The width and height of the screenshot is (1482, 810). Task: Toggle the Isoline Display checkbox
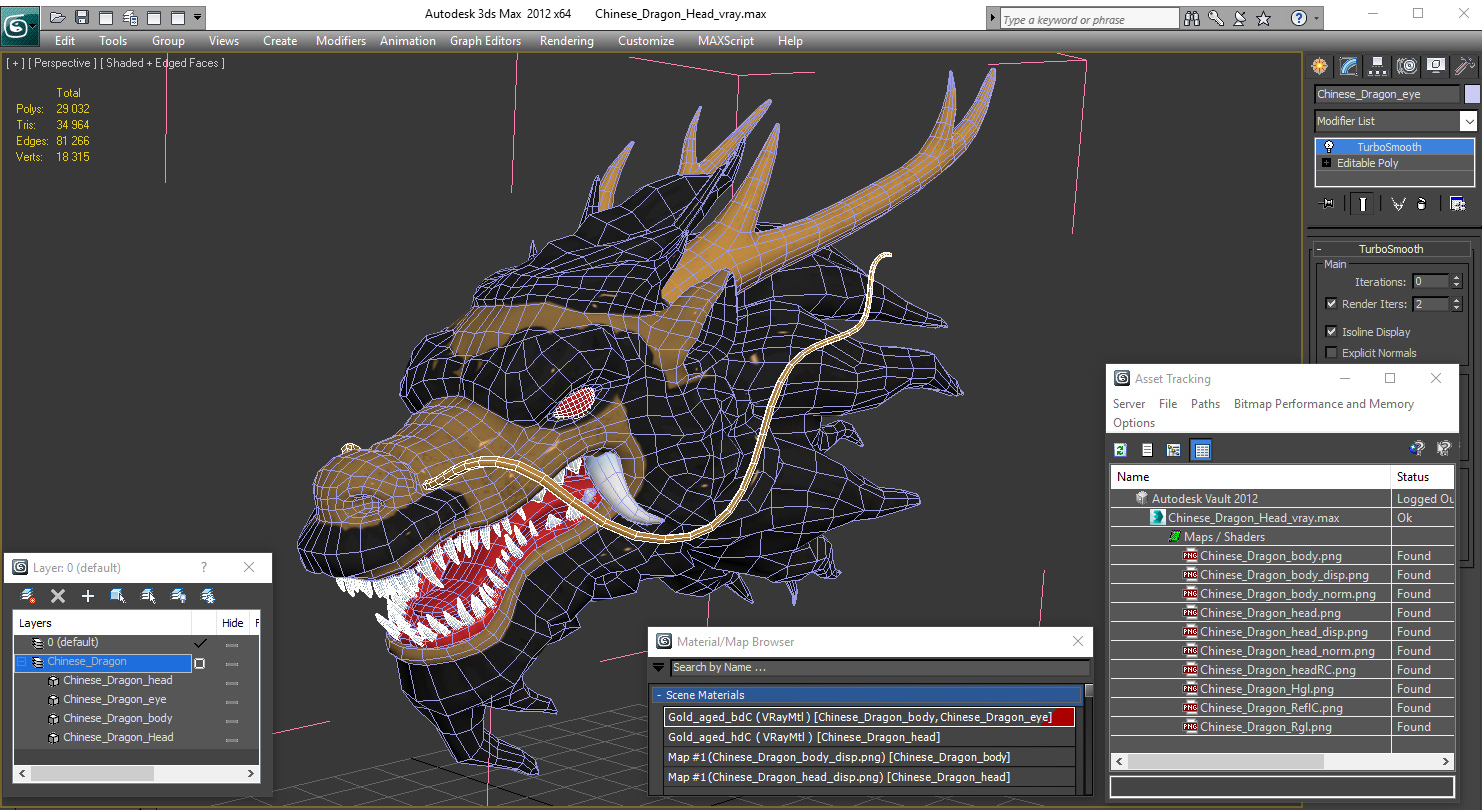[1331, 332]
